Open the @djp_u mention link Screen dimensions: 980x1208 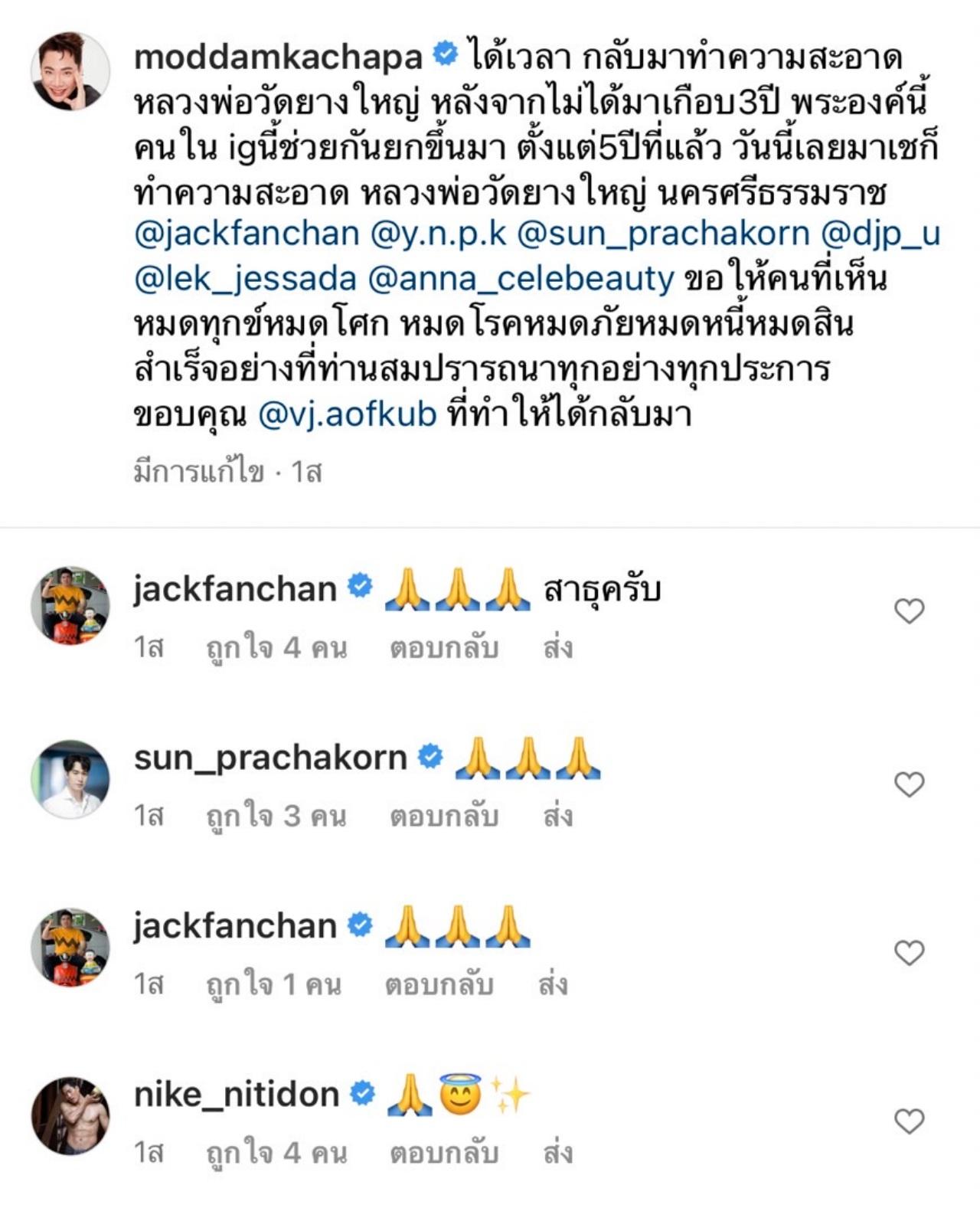pyautogui.click(x=880, y=234)
